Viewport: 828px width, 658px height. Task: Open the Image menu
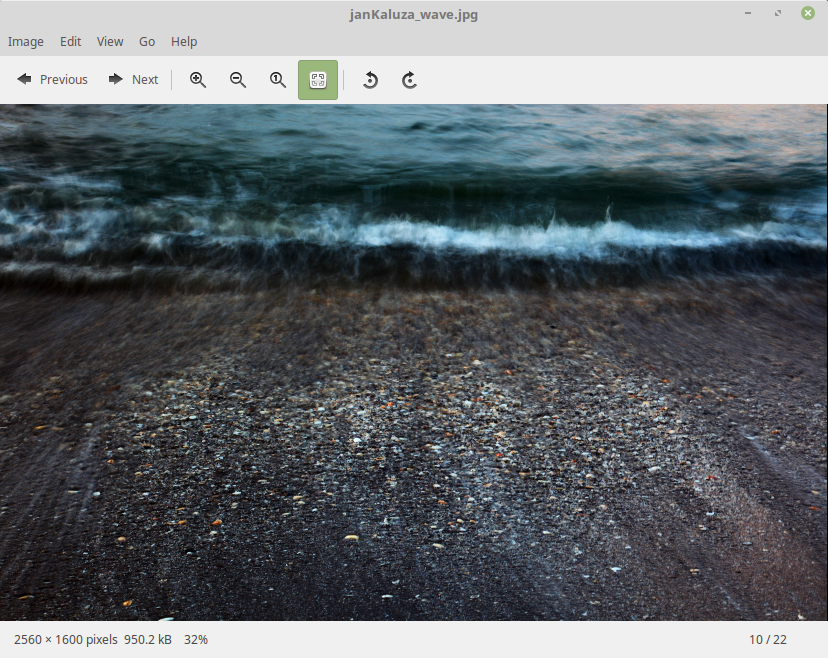[x=26, y=41]
